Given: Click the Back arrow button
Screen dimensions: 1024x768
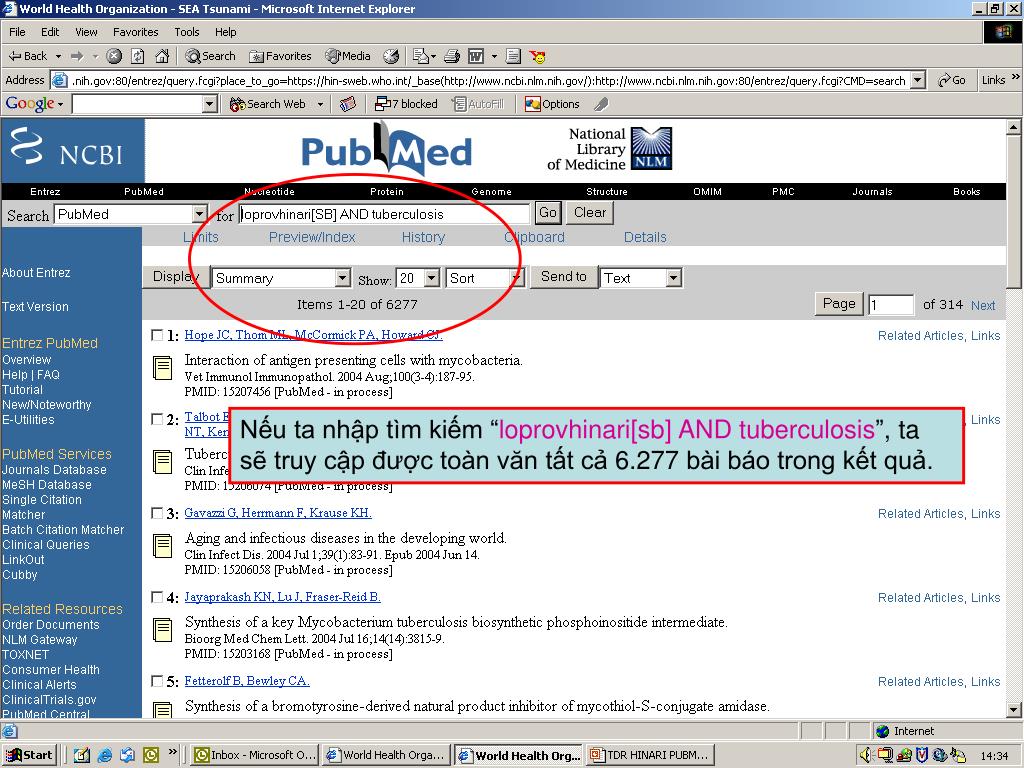Looking at the screenshot, I should point(28,56).
